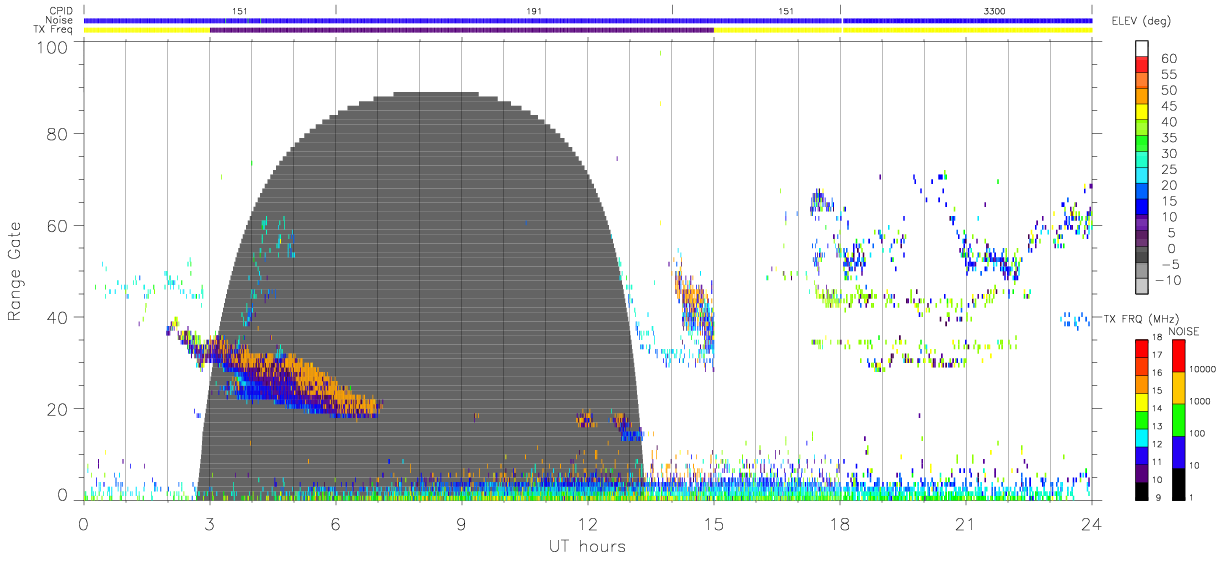1228x567 pixels.
Task: Click x-axis tick label "24"
Action: pyautogui.click(x=1091, y=524)
